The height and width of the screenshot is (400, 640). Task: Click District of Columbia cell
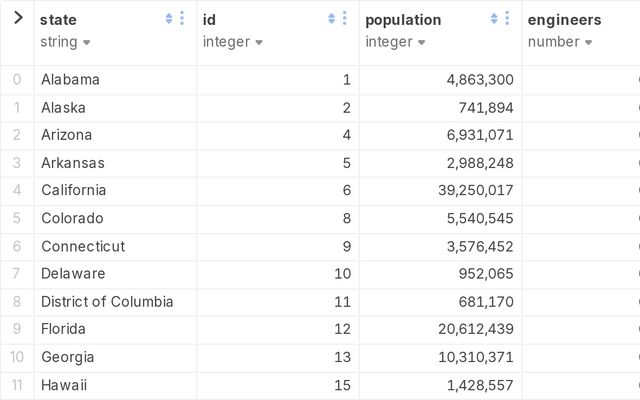tap(107, 301)
